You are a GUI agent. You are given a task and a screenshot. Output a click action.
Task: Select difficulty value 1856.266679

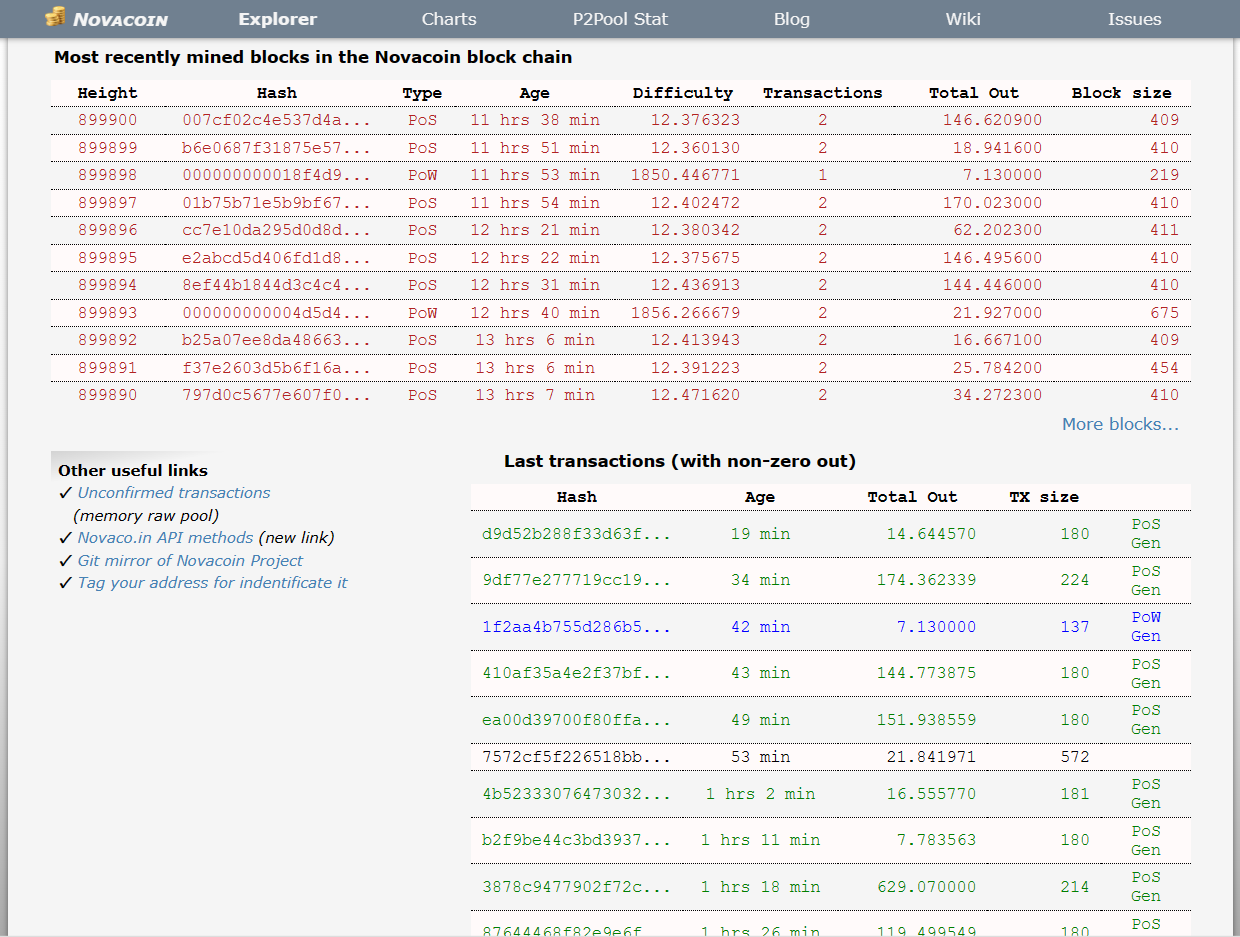tap(685, 313)
